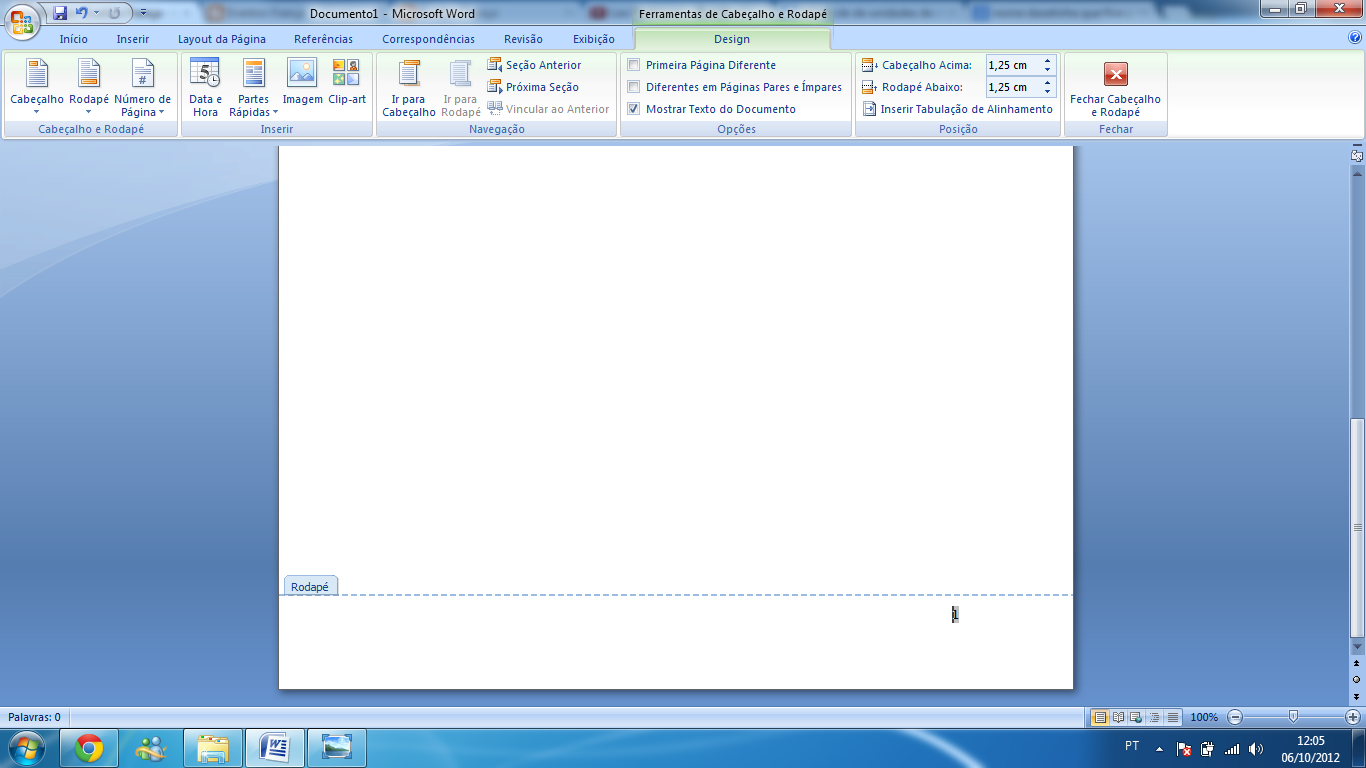This screenshot has height=768, width=1366.
Task: Open the Rodapé footer gallery
Action: [89, 87]
